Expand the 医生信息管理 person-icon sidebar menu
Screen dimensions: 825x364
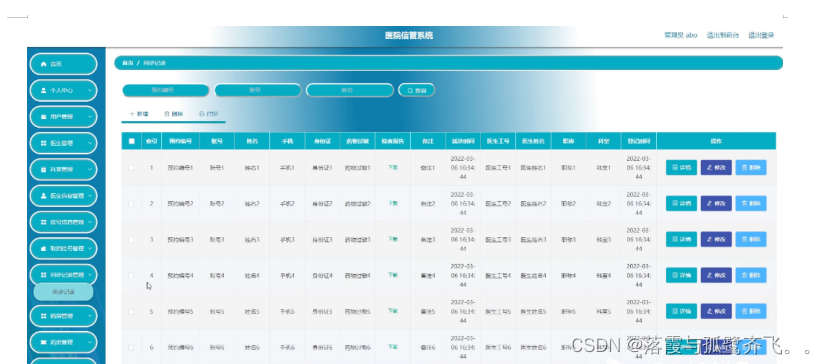[x=64, y=196]
